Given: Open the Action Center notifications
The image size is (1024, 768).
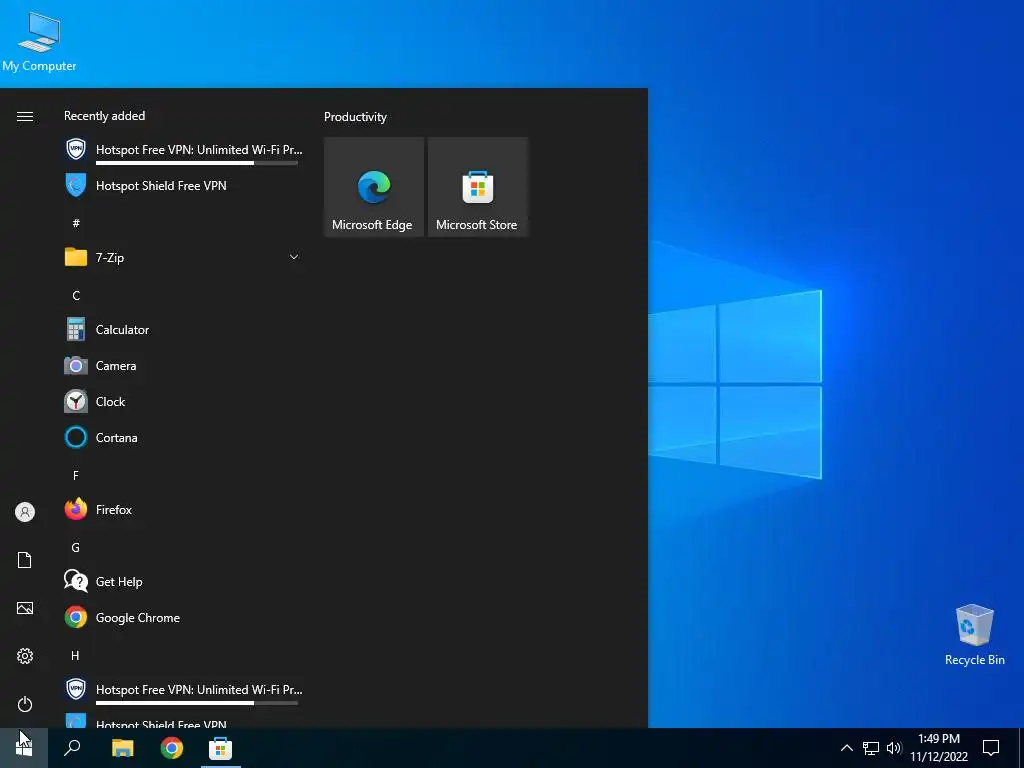Looking at the screenshot, I should pyautogui.click(x=991, y=748).
